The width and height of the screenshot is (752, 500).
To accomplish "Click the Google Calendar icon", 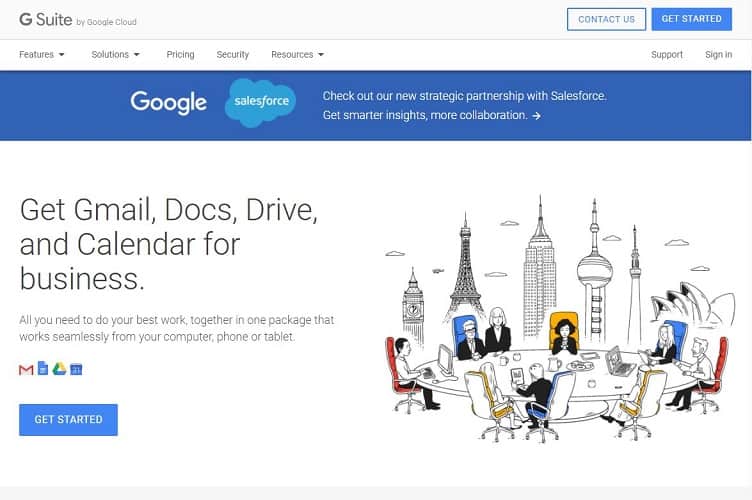I will coord(76,369).
